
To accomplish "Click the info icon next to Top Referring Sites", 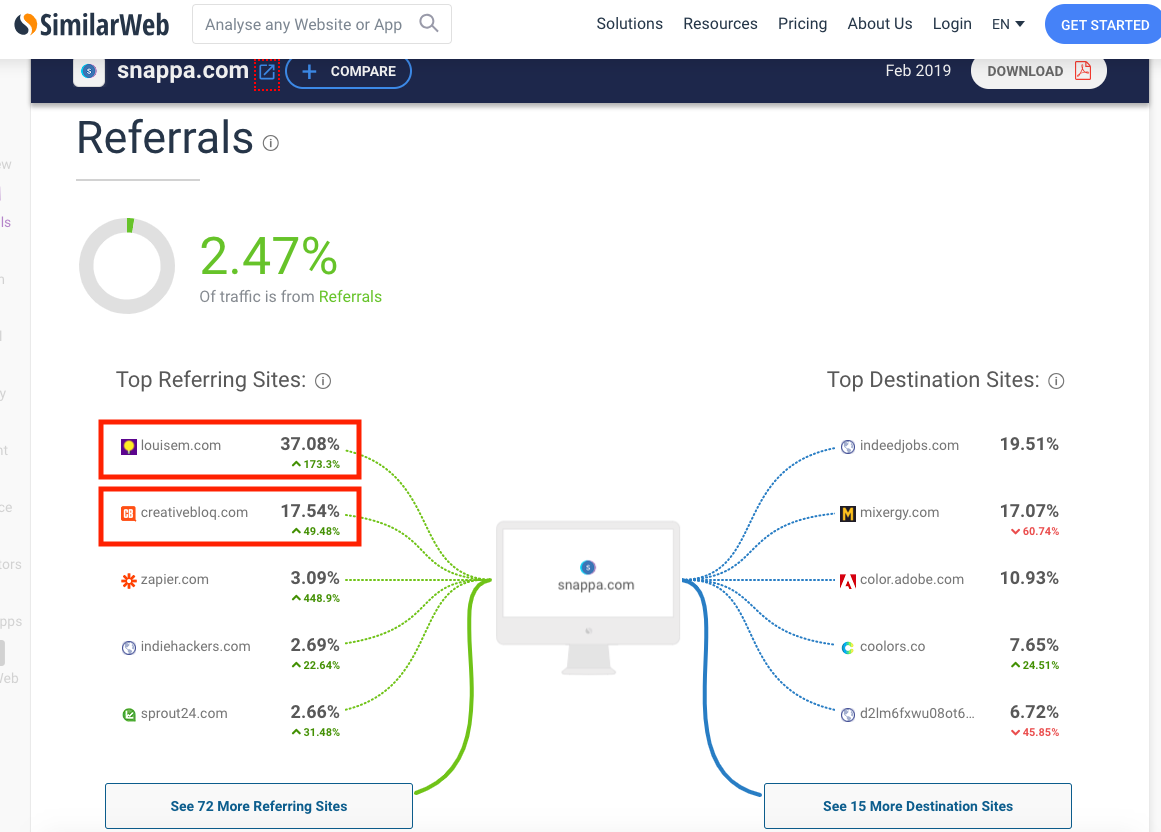I will 323,380.
